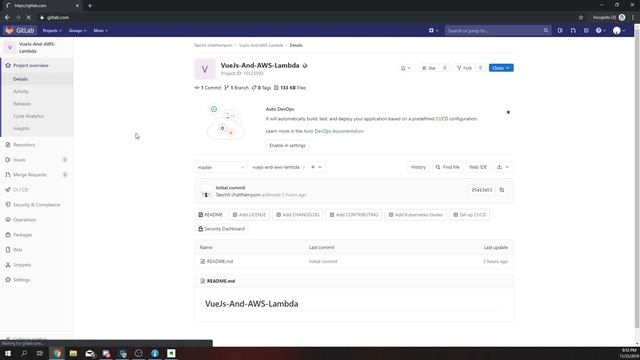This screenshot has width=640, height=360.
Task: Open Operations in the sidebar
Action: pyautogui.click(x=24, y=220)
